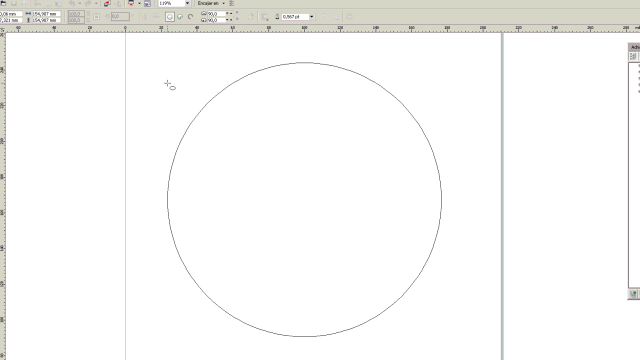Click the Export icon next to Import
Image resolution: width=640 pixels, height=360 pixels.
[x=118, y=3]
